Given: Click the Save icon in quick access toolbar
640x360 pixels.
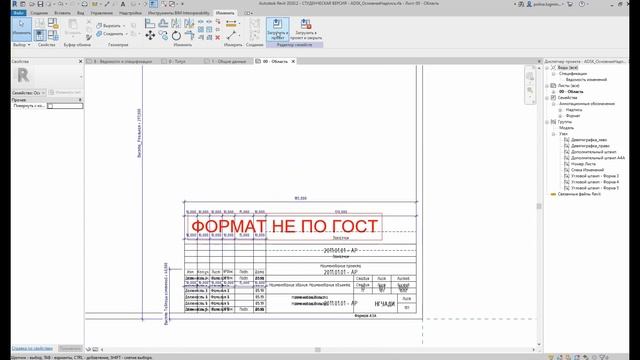Looking at the screenshot, I should point(40,4).
